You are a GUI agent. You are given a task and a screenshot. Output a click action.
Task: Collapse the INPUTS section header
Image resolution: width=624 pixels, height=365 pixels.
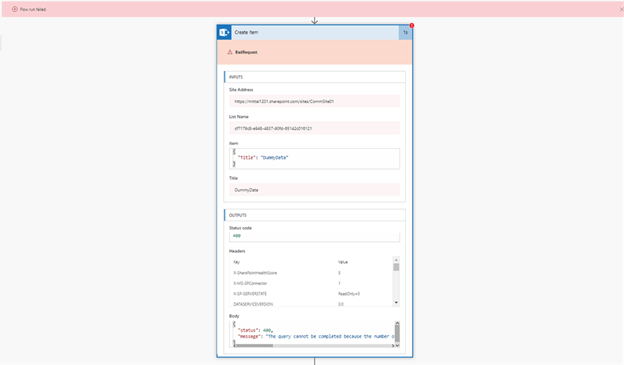pos(314,77)
